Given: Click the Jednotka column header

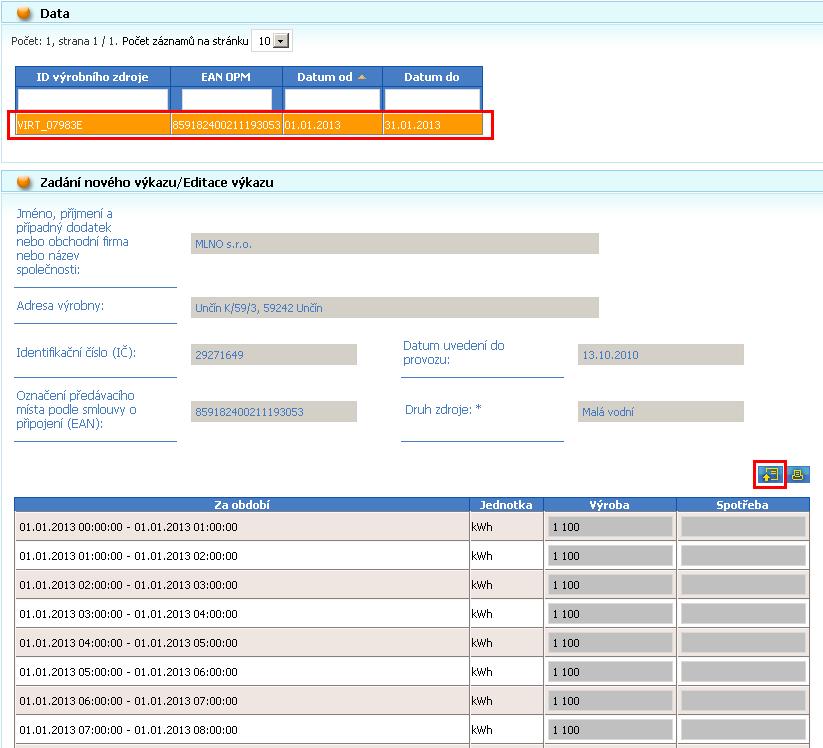Looking at the screenshot, I should (x=507, y=505).
